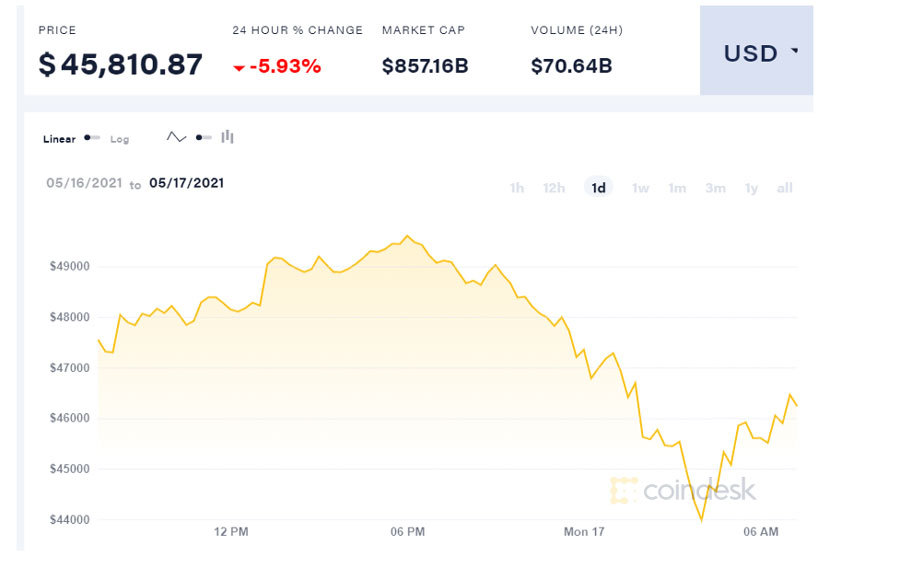Select the Linear scale label

(x=59, y=139)
